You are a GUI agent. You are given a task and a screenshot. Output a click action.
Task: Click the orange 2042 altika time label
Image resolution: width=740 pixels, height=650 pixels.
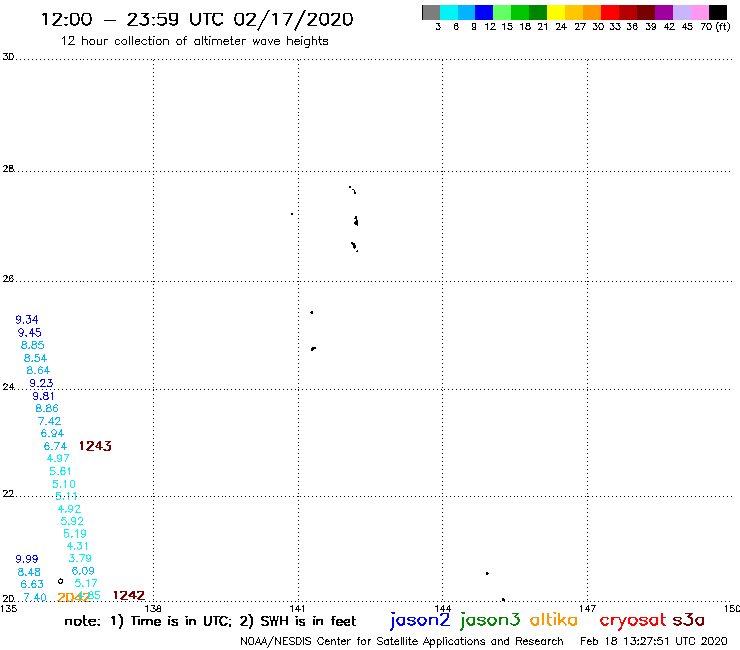pyautogui.click(x=73, y=597)
